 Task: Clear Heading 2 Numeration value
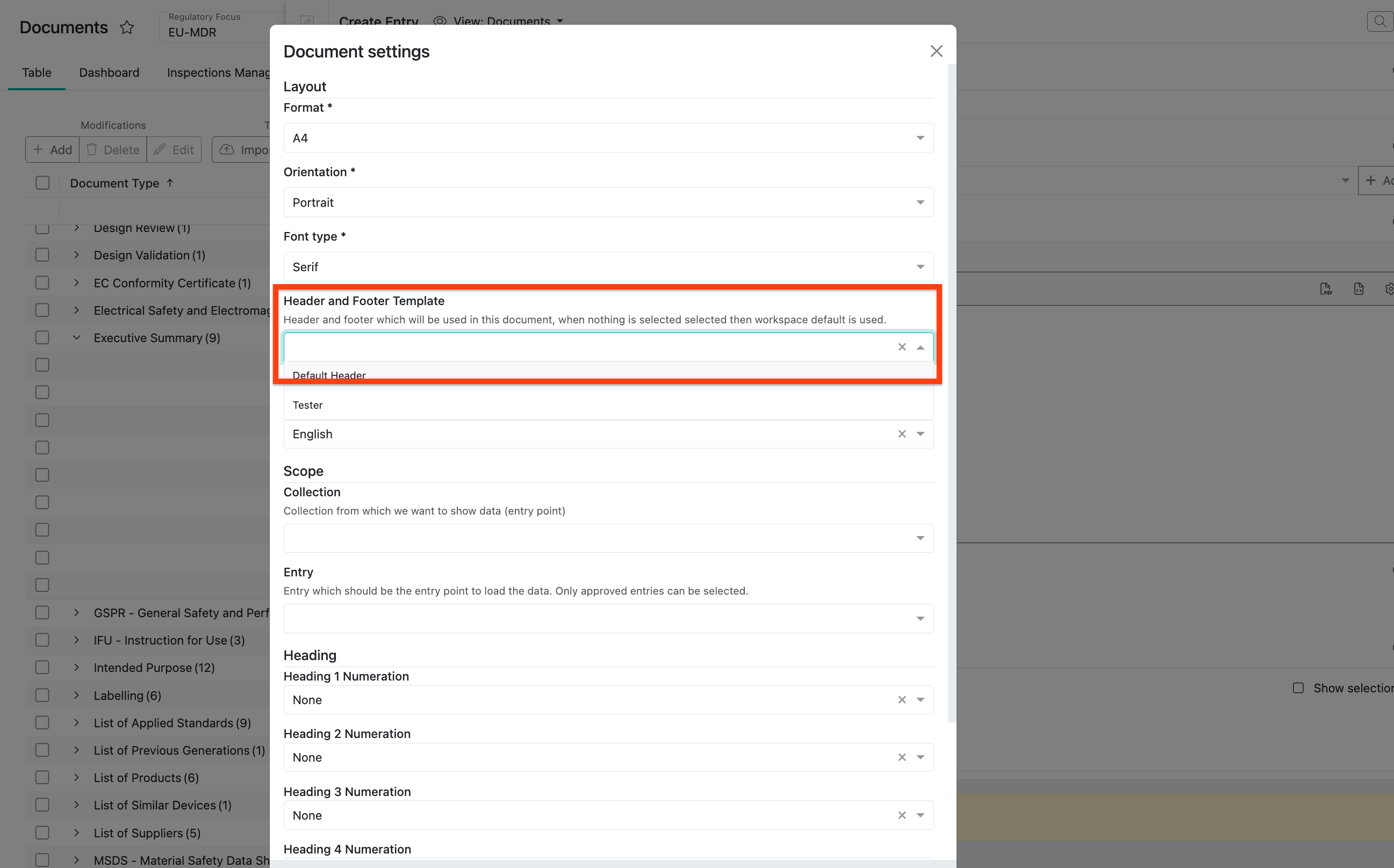click(902, 757)
